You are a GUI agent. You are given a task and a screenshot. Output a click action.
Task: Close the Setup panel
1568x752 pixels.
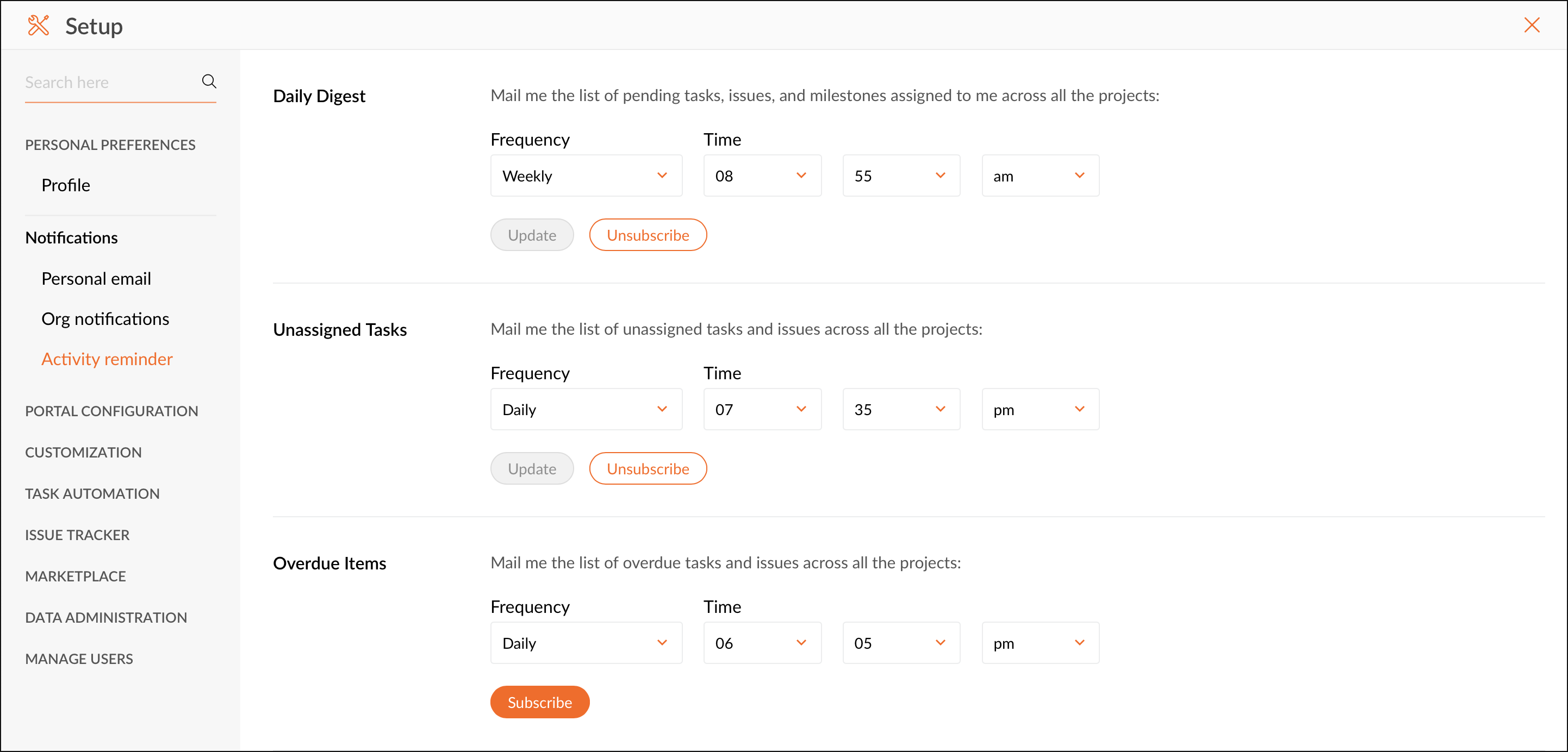pos(1531,26)
